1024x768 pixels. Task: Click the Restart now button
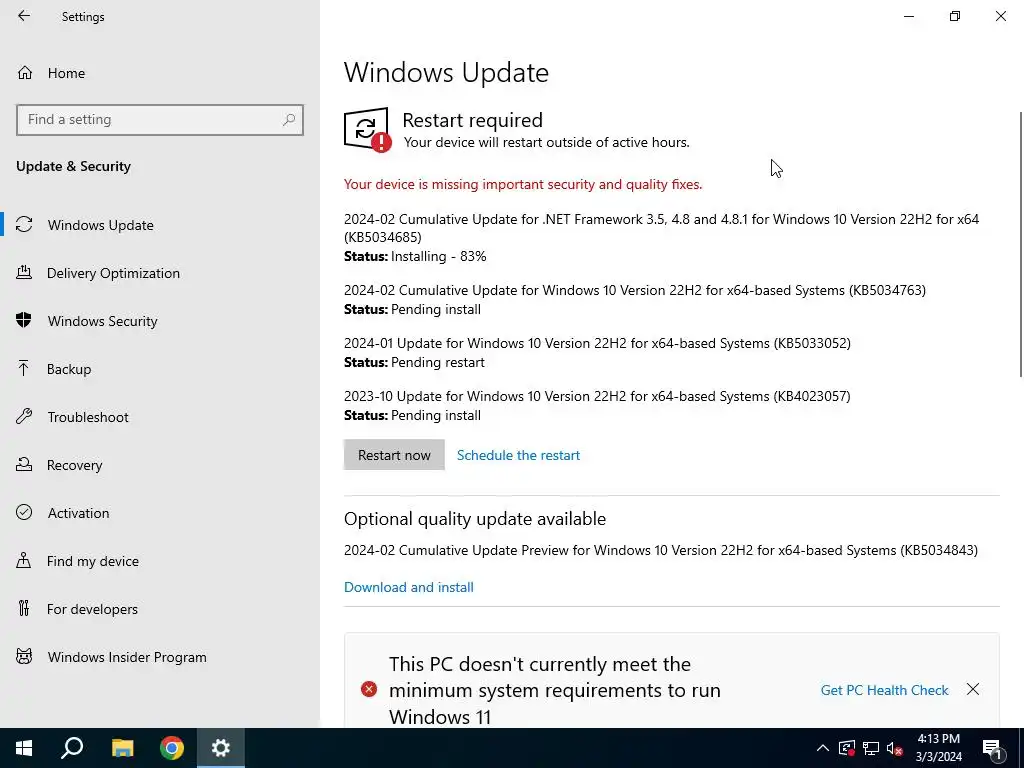click(394, 455)
